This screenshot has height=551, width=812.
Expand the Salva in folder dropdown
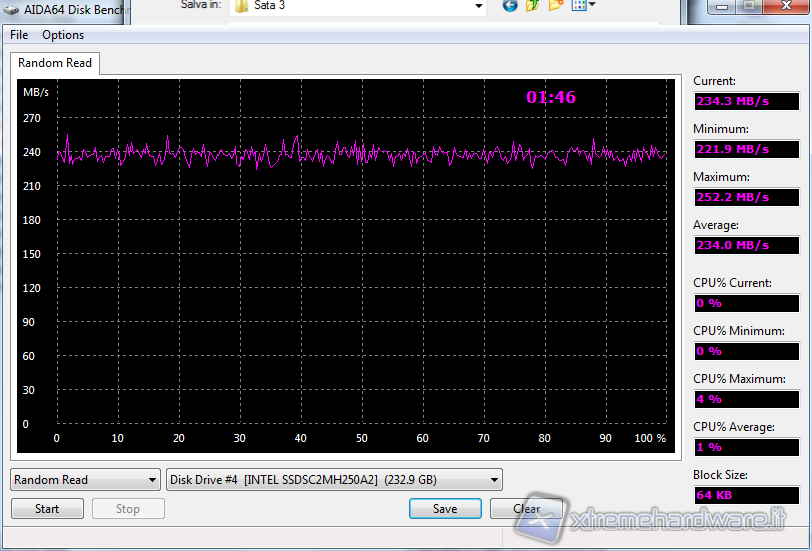(477, 5)
